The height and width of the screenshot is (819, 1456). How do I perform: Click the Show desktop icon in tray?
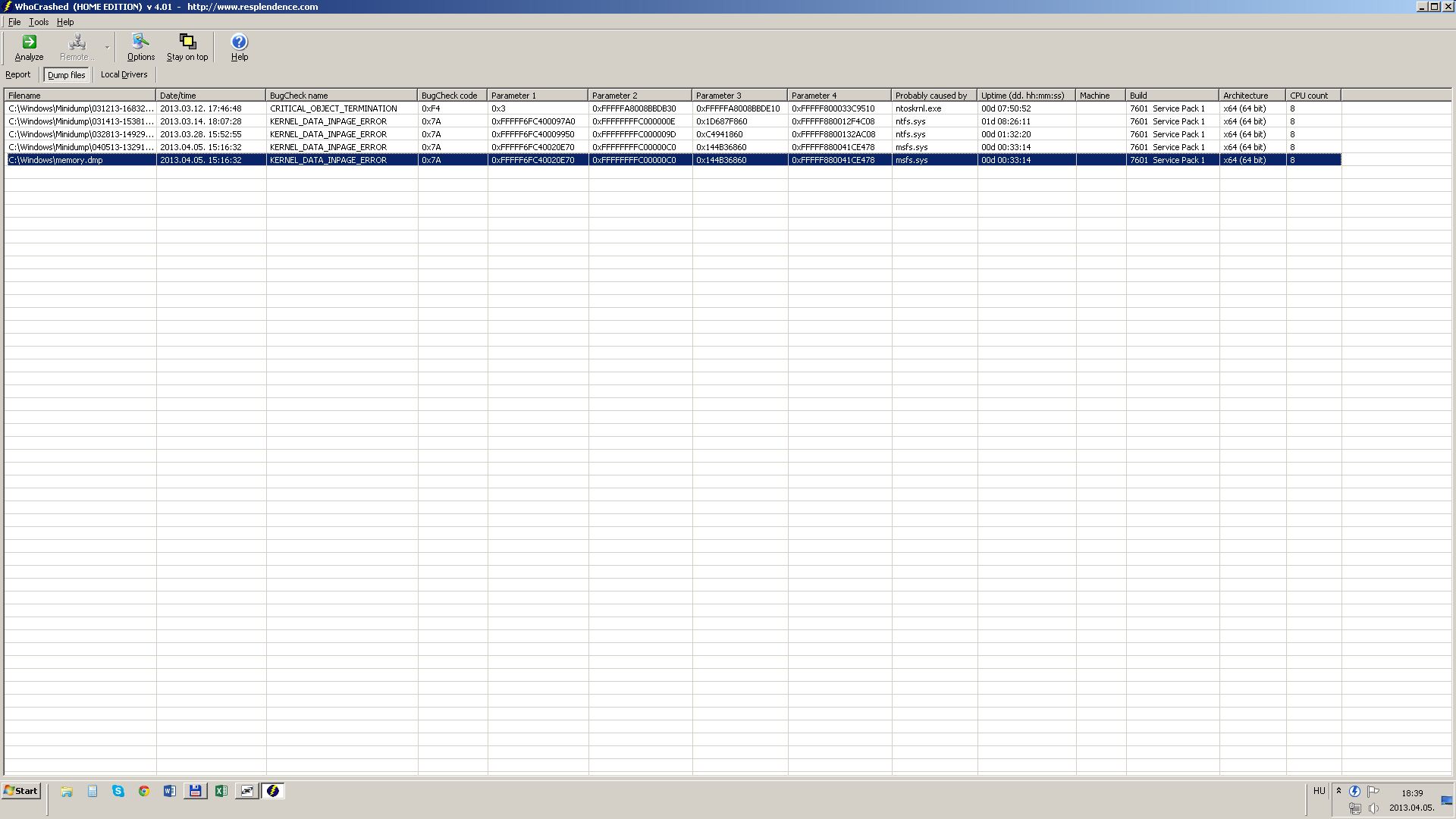[x=1446, y=801]
